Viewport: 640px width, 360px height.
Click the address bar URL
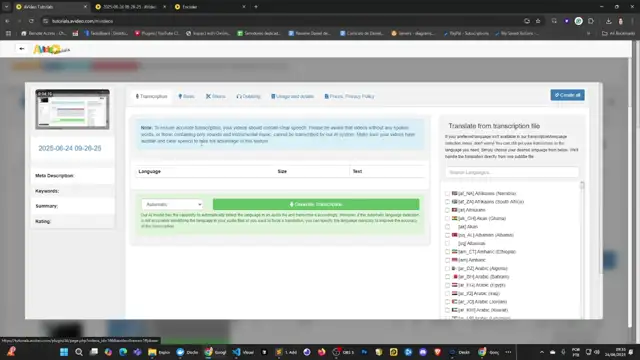[82, 21]
